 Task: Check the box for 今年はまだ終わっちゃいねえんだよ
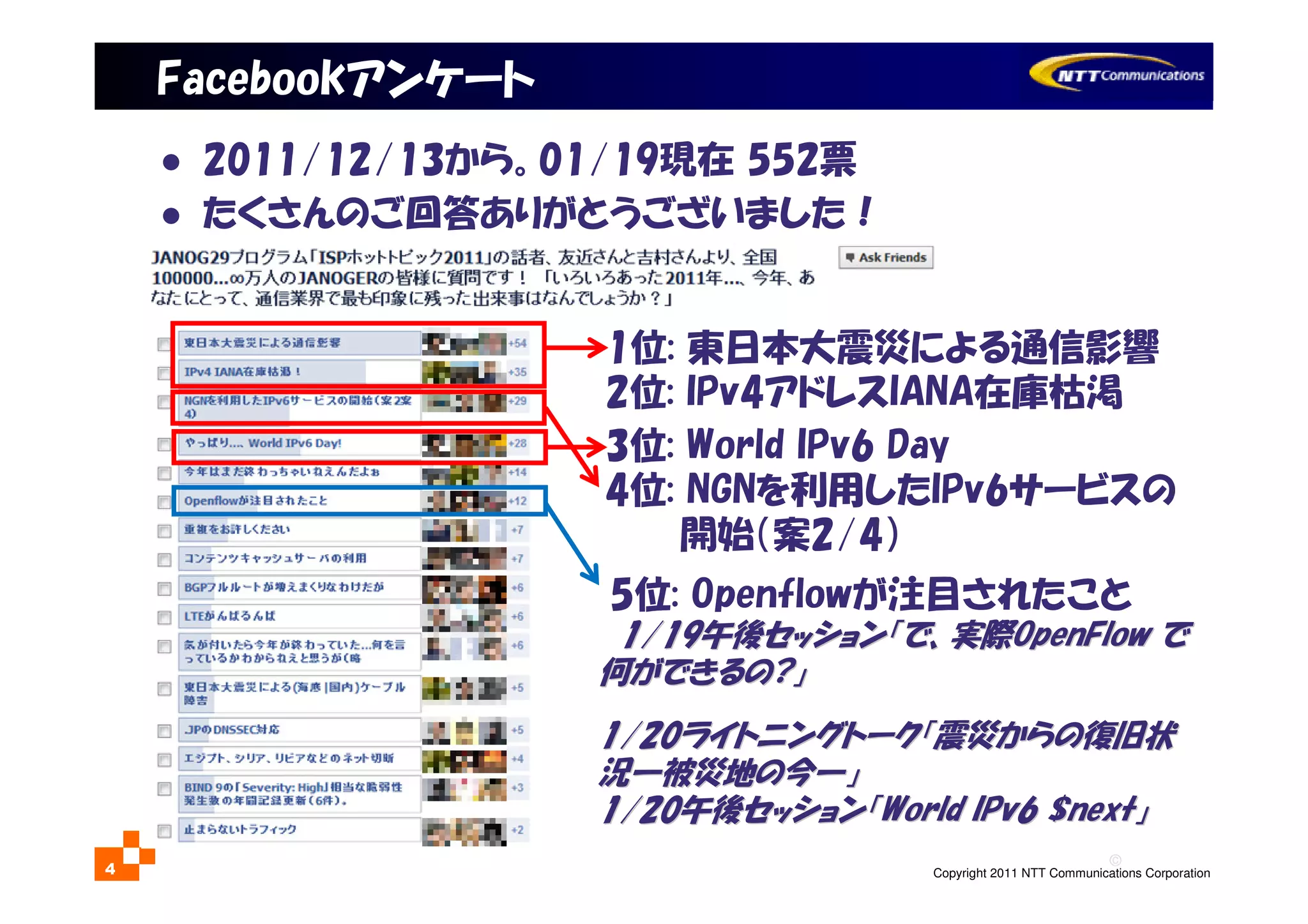click(164, 473)
